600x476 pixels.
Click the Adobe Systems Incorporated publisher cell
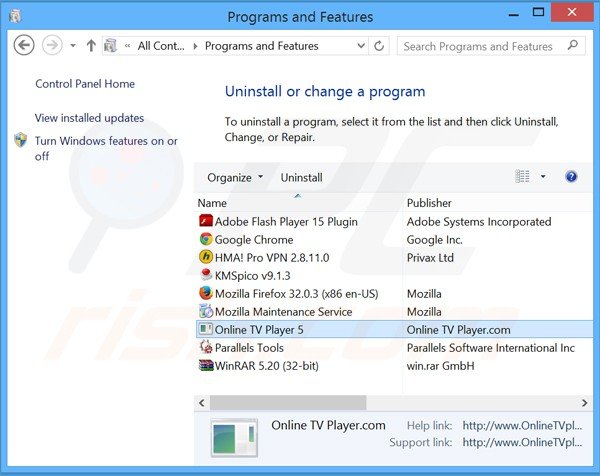[x=479, y=222]
